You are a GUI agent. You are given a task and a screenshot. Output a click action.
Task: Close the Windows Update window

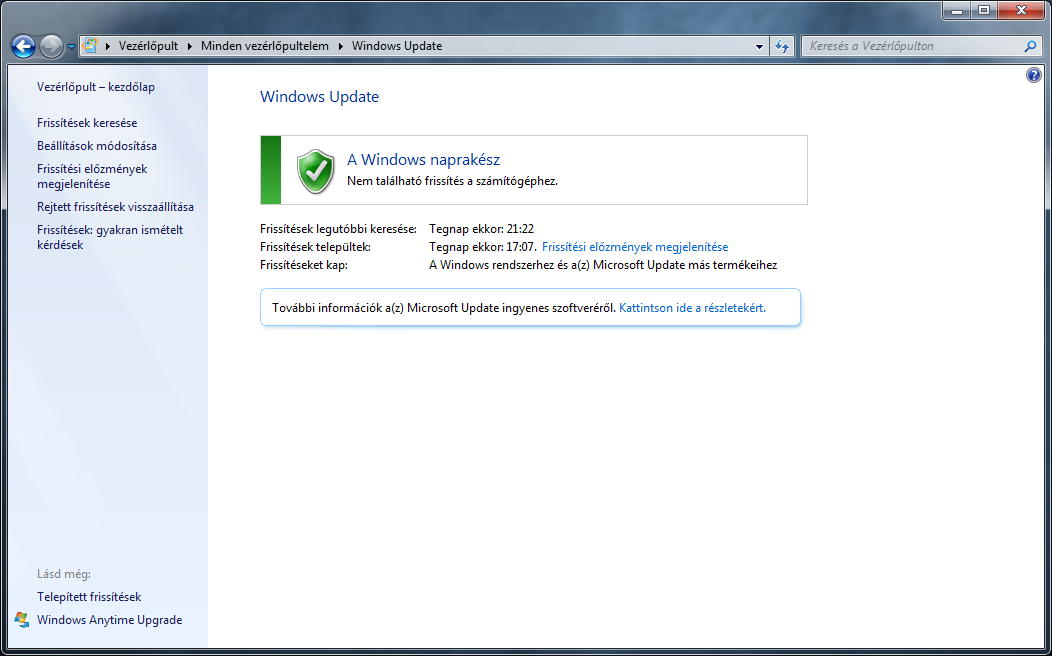coord(1021,10)
